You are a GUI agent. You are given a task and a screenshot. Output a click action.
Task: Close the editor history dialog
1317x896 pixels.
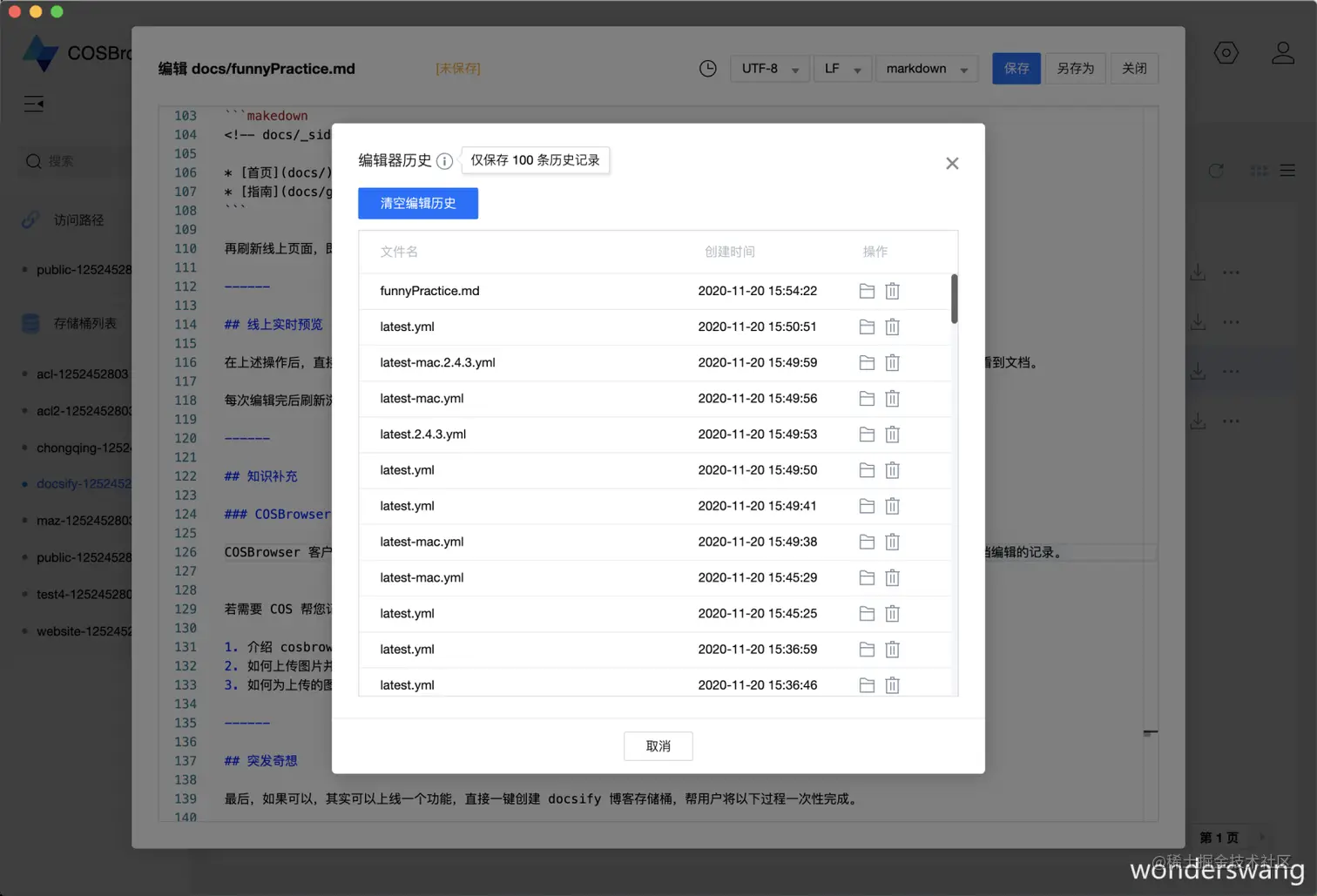click(952, 164)
